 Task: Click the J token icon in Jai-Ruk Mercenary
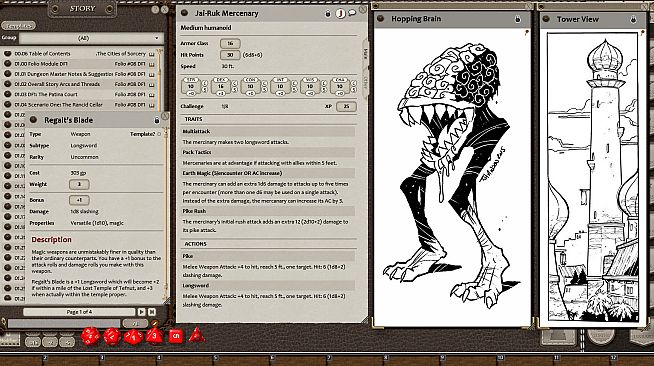341,13
